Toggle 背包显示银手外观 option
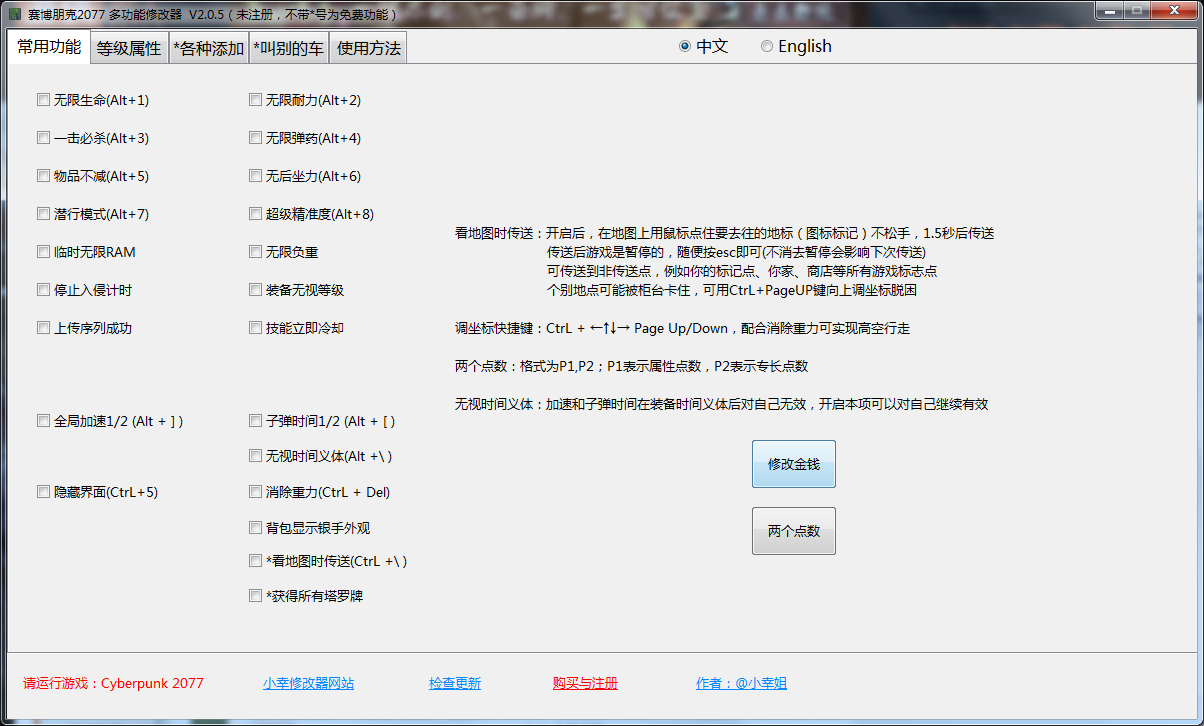The width and height of the screenshot is (1204, 726). tap(255, 526)
